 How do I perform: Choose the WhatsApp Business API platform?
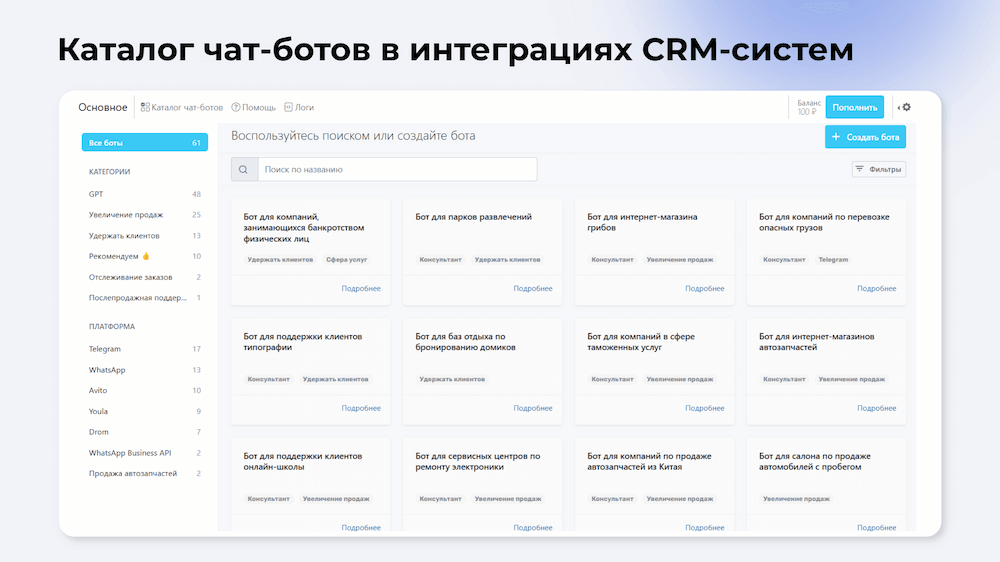(x=130, y=453)
